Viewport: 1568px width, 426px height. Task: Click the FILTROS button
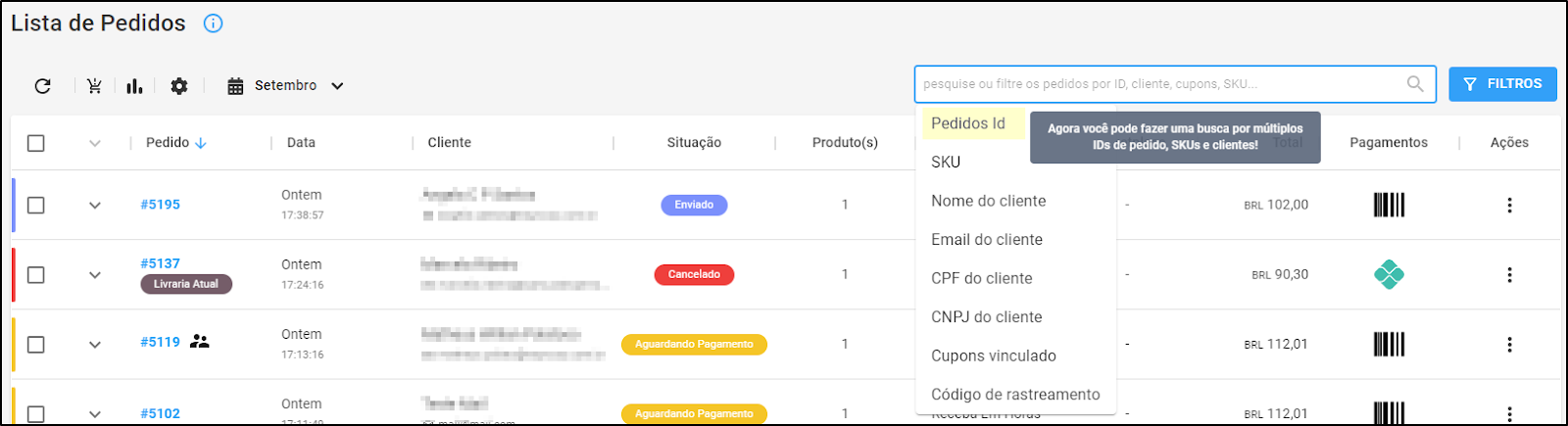[1502, 84]
